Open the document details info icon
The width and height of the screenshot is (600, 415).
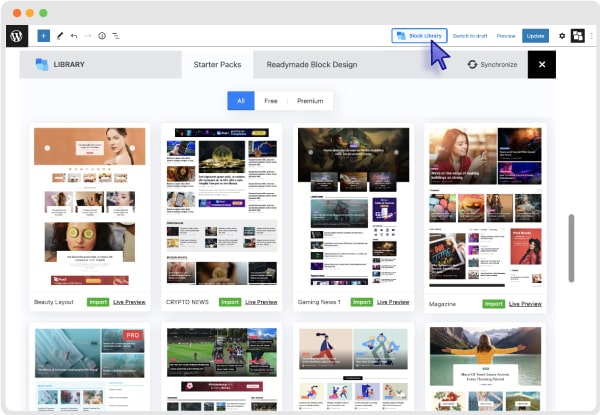point(101,35)
